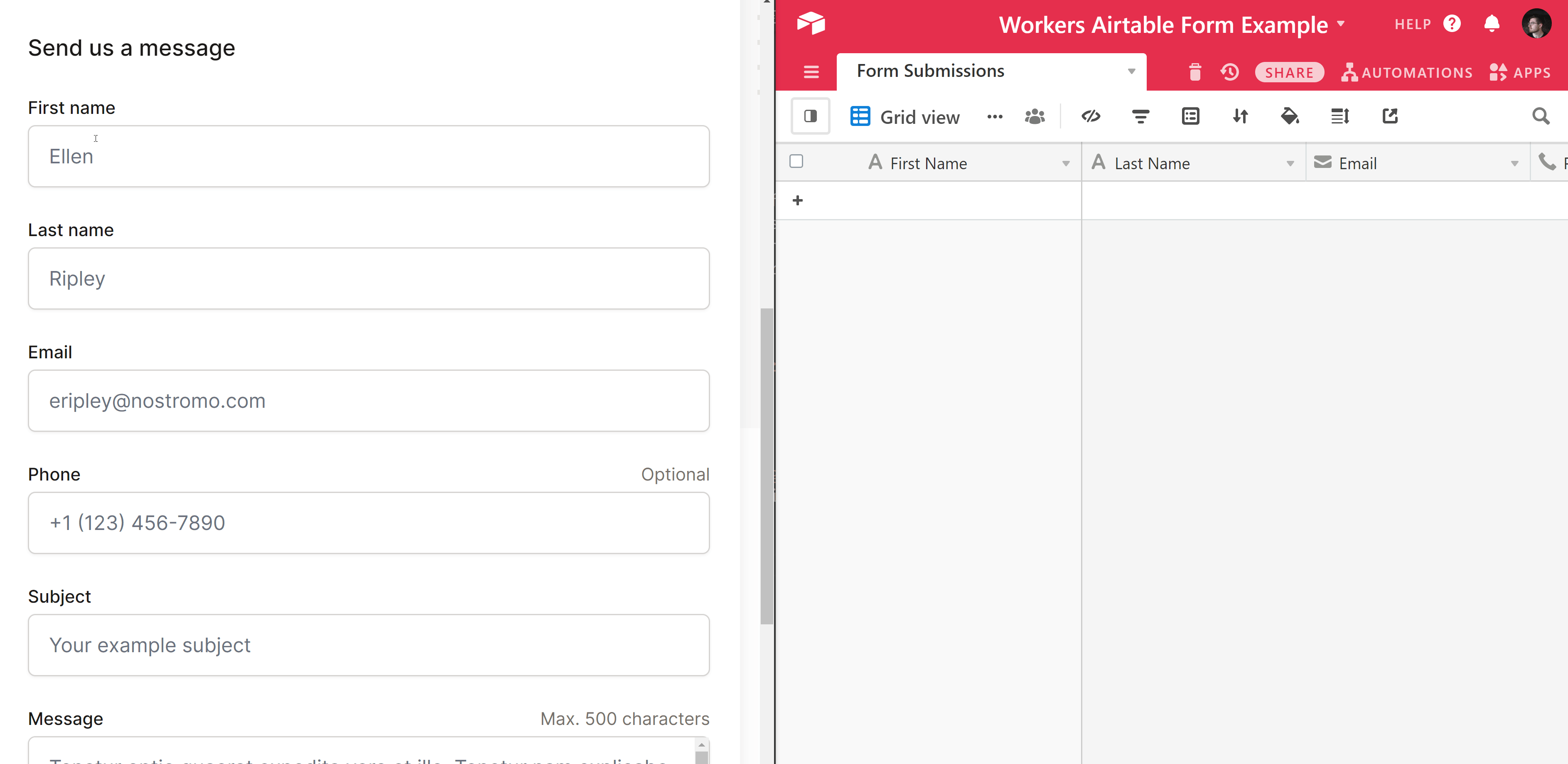Image resolution: width=1568 pixels, height=764 pixels.
Task: Toggle the record selection checkbox in header row
Action: 797,161
